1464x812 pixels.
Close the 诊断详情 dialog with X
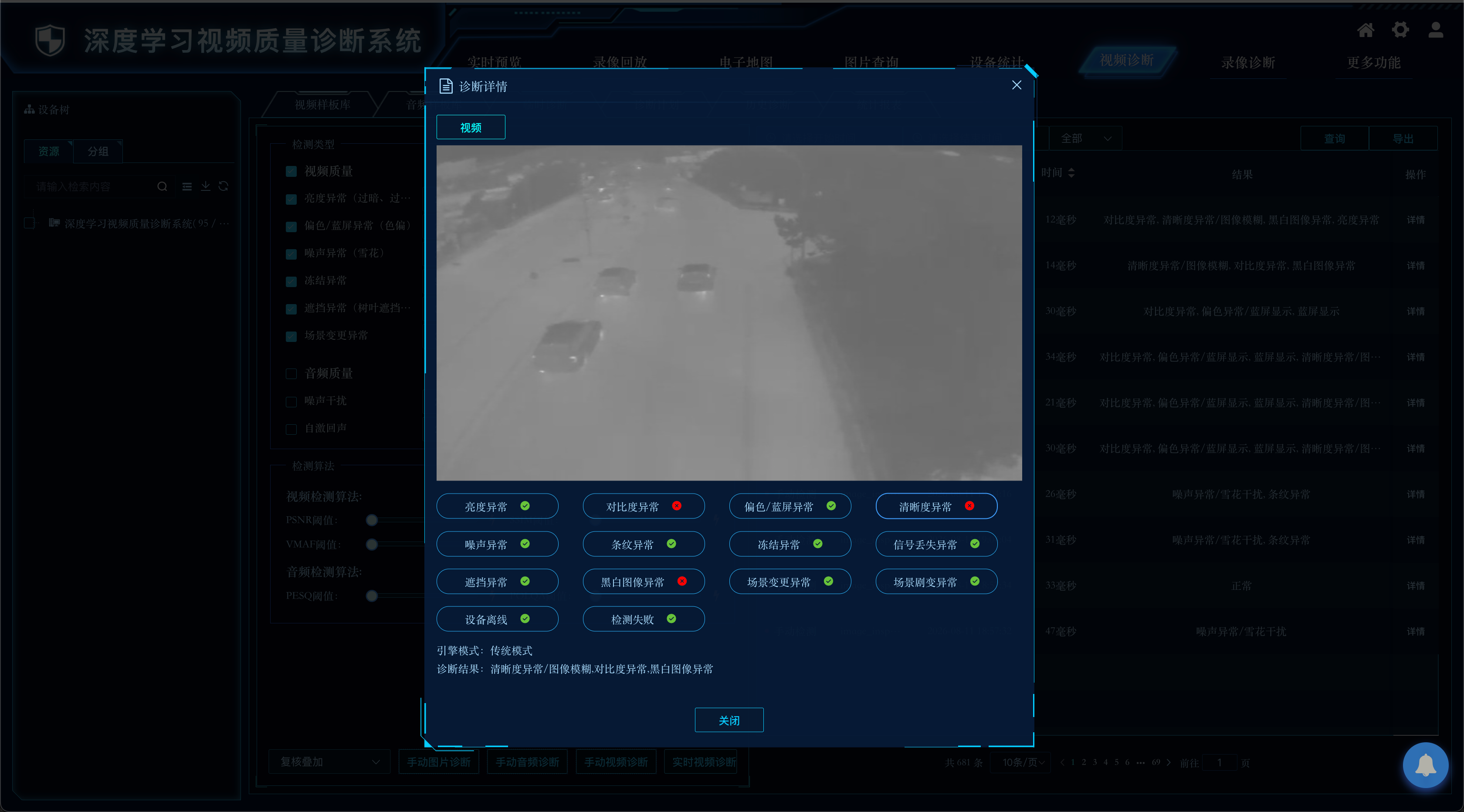[x=1017, y=85]
